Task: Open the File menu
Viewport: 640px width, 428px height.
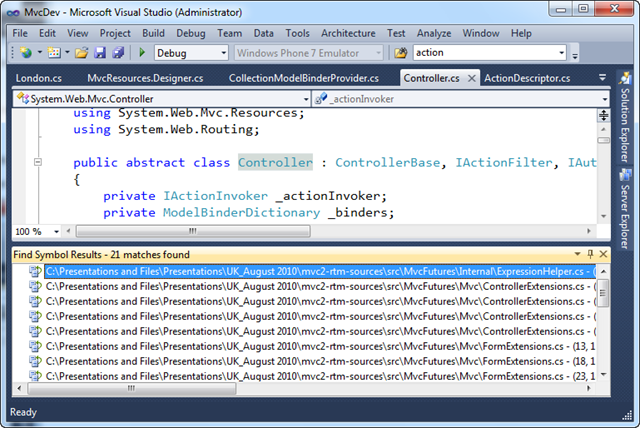Action: click(x=20, y=33)
